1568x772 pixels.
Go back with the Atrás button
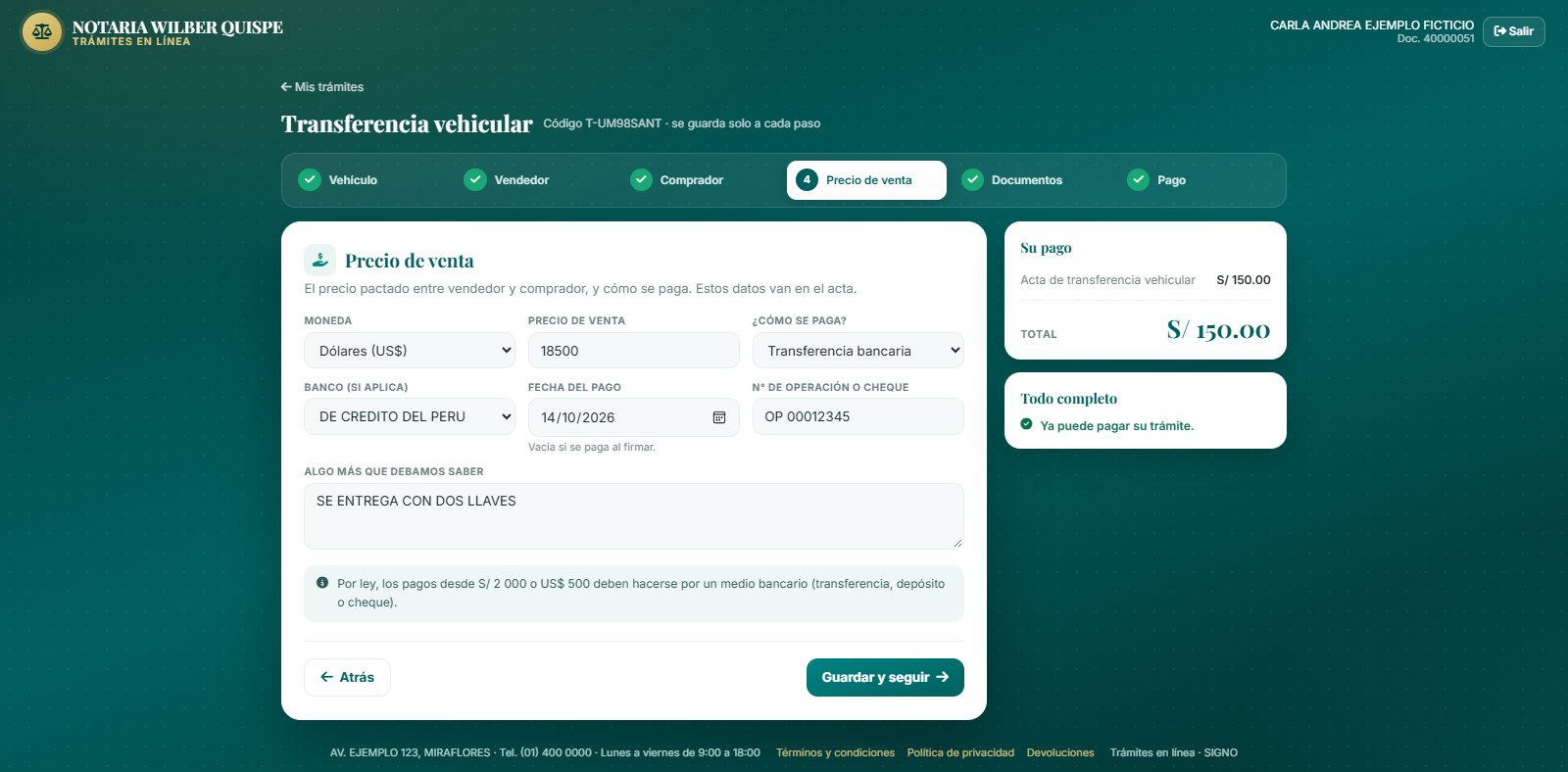(x=347, y=677)
